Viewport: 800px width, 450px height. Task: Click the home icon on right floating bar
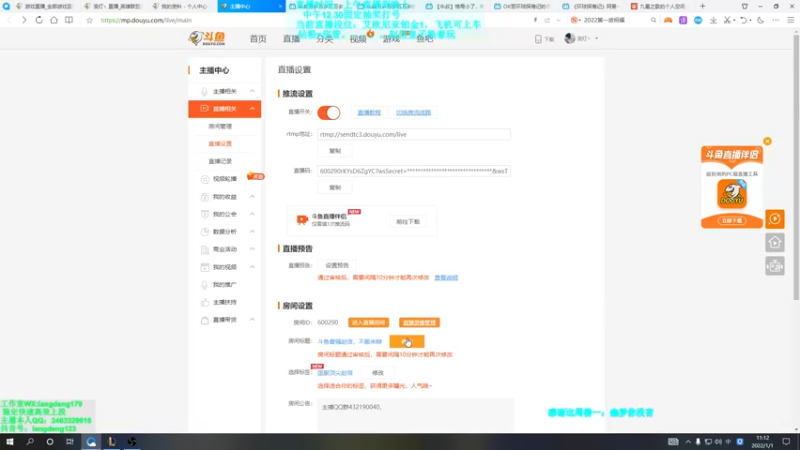(774, 243)
